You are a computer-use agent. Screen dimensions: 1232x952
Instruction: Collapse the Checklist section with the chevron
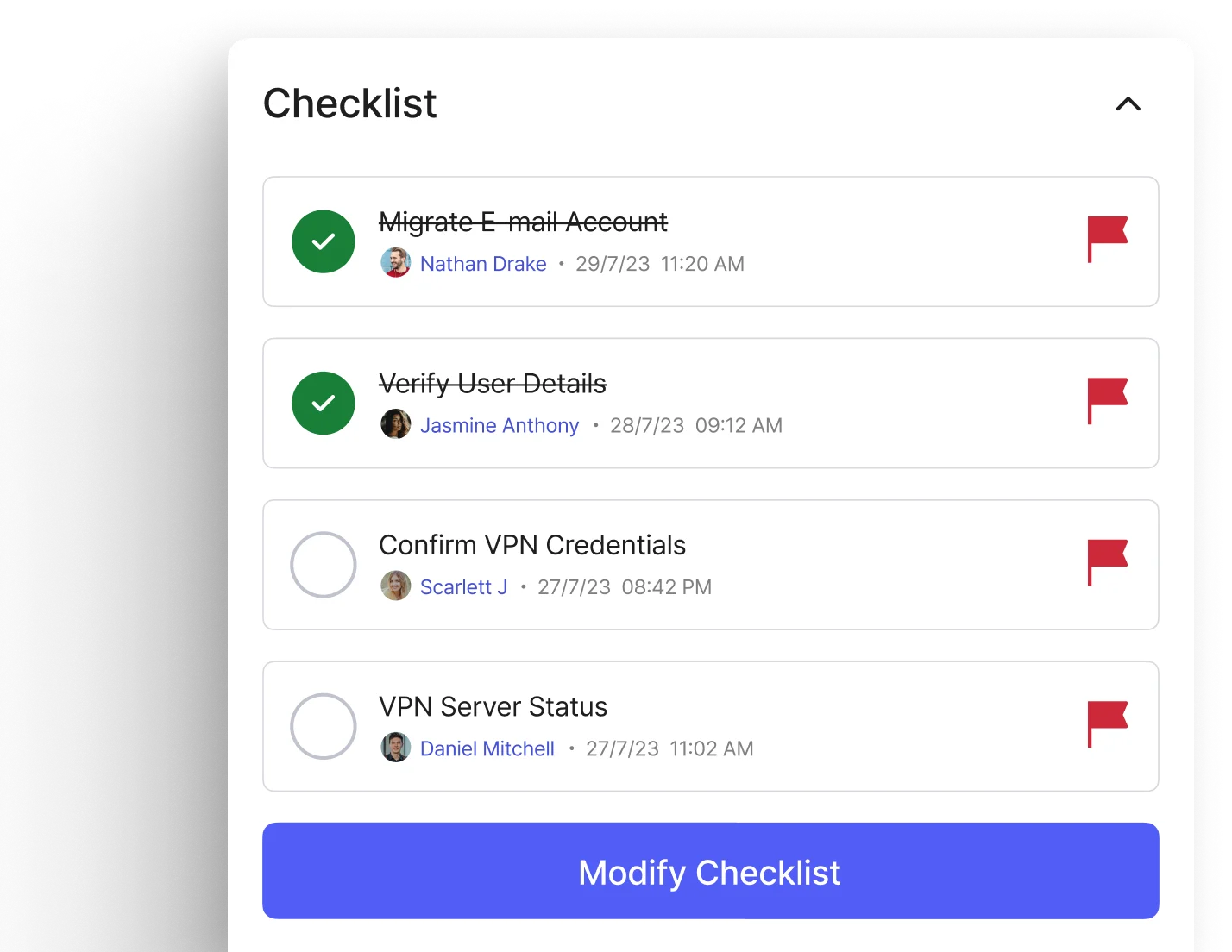pyautogui.click(x=1128, y=104)
